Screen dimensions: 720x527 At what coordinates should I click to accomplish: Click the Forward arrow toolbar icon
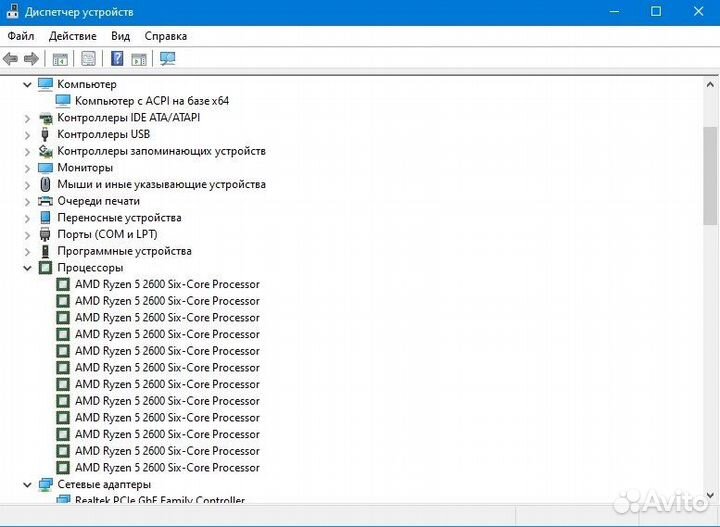(x=31, y=59)
